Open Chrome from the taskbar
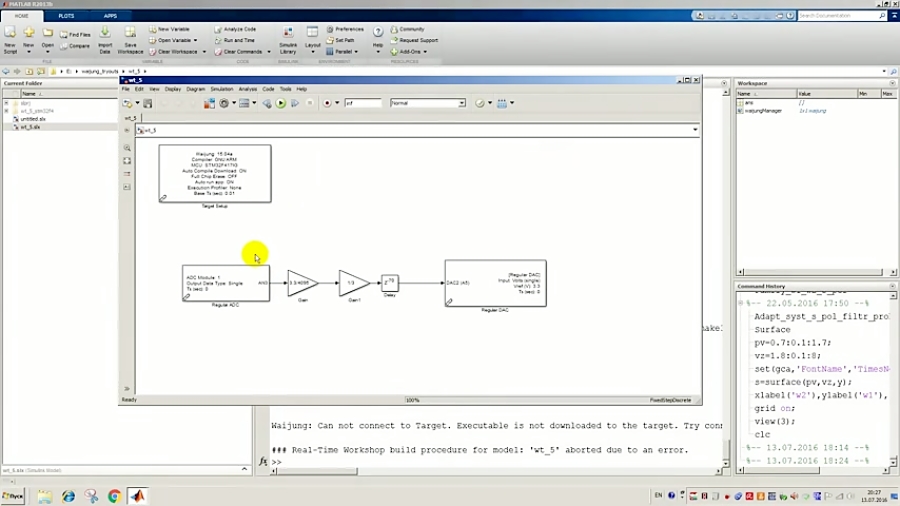Screen dimensions: 900x506 pyautogui.click(x=114, y=496)
